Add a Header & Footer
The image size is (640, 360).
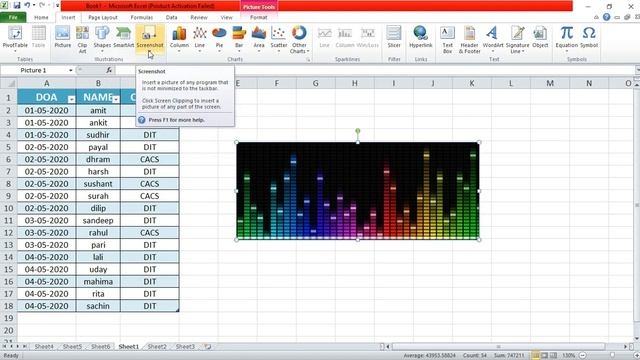[x=469, y=39]
